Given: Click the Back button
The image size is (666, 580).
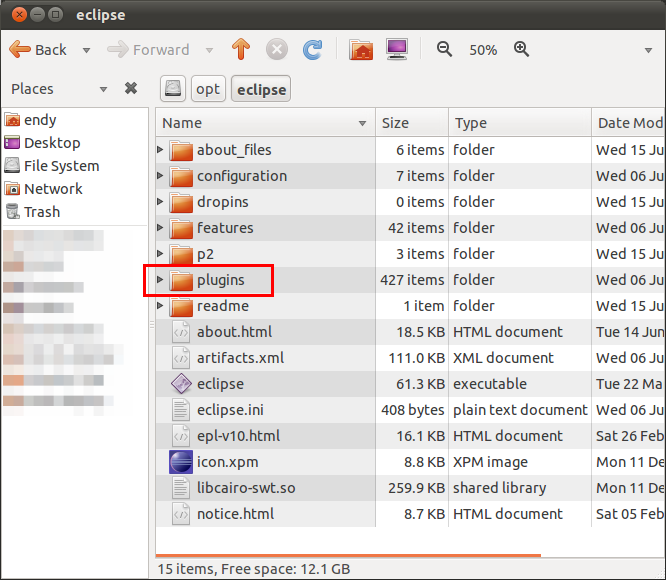Looking at the screenshot, I should [39, 49].
